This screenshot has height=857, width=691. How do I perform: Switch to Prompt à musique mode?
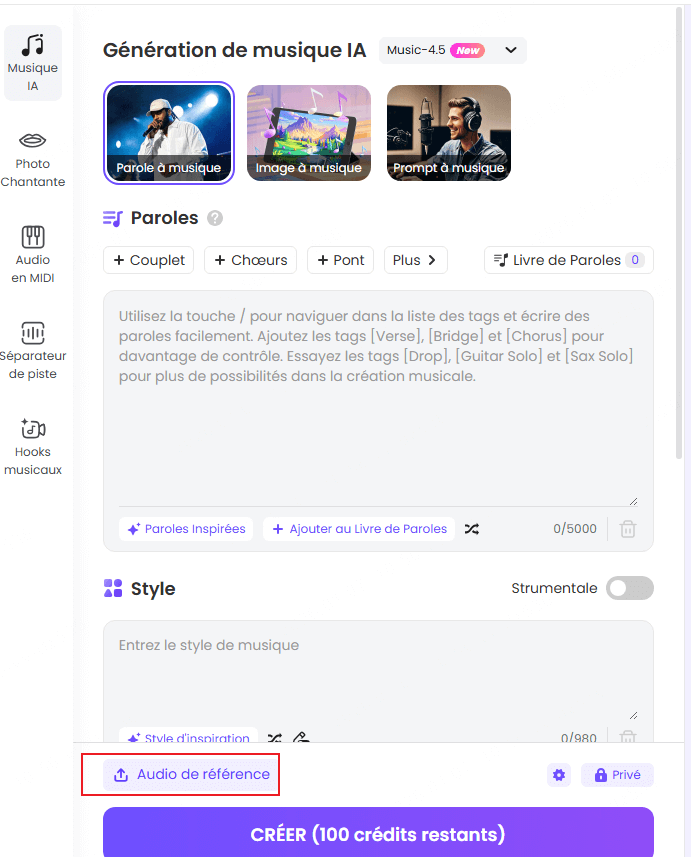point(449,133)
